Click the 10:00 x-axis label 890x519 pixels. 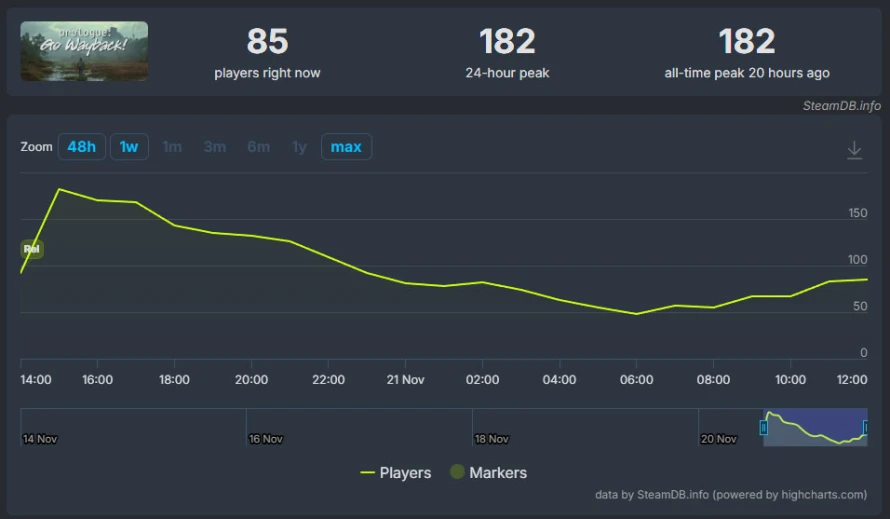click(790, 379)
